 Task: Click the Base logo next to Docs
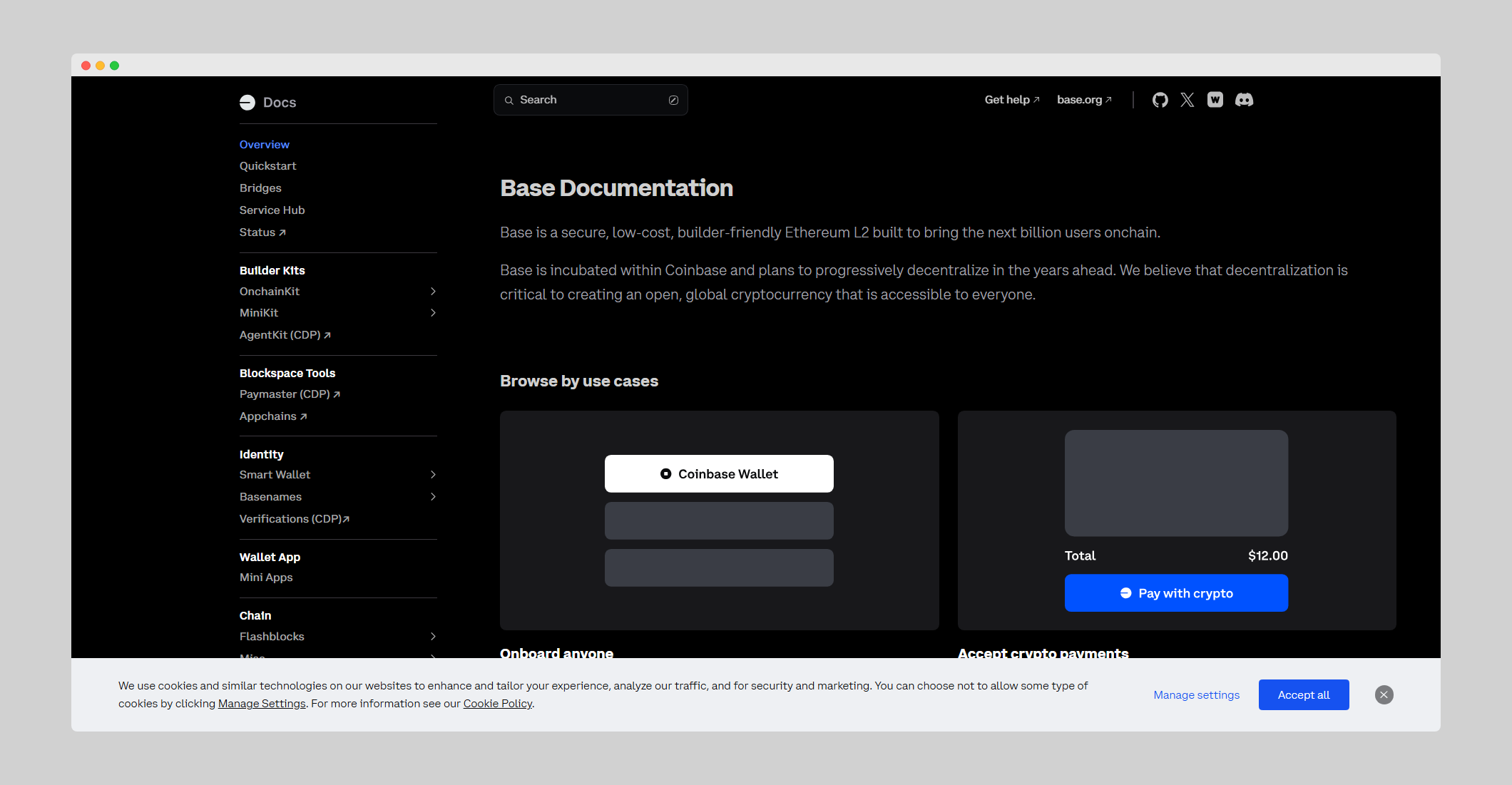coord(247,103)
